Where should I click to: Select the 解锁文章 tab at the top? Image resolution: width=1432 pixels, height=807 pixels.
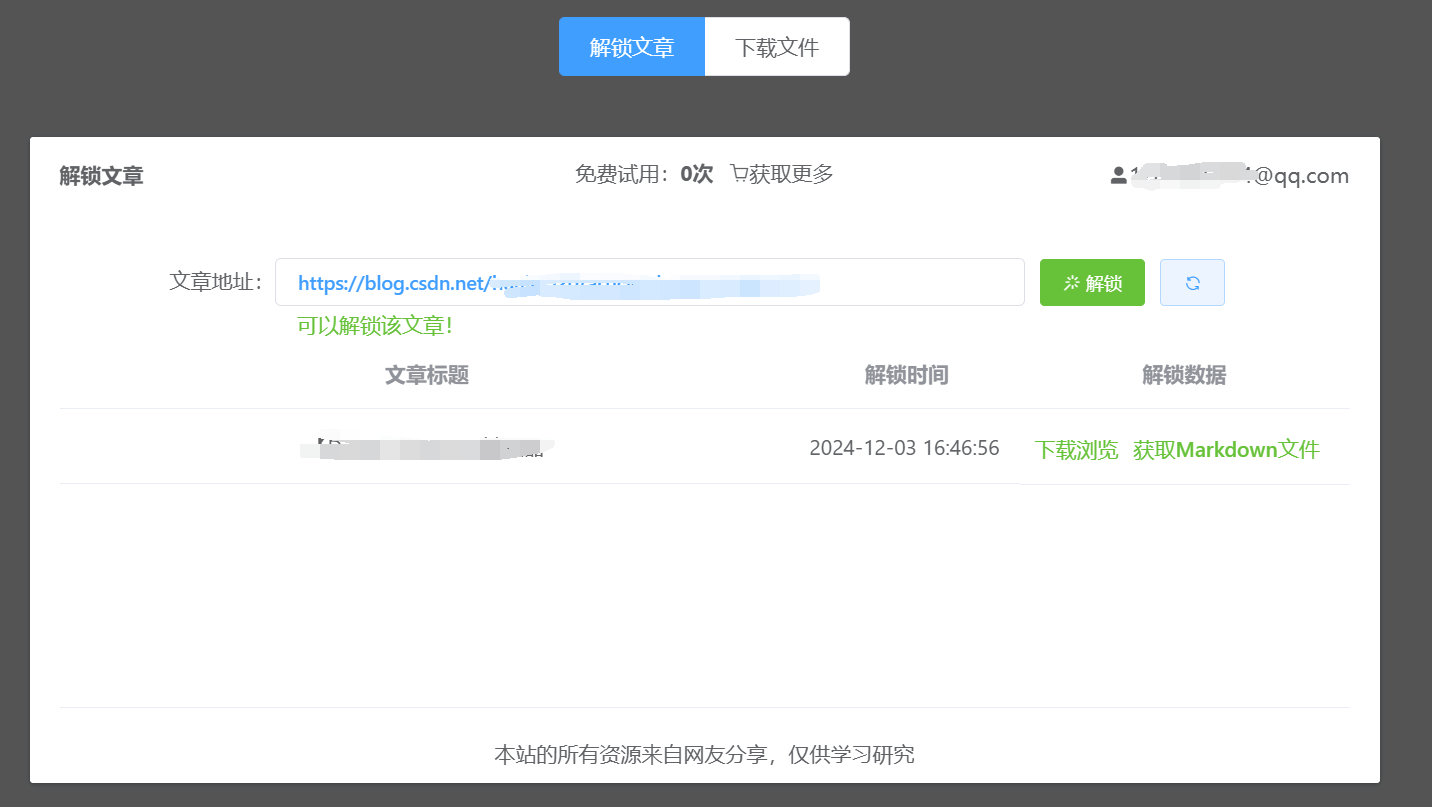632,46
